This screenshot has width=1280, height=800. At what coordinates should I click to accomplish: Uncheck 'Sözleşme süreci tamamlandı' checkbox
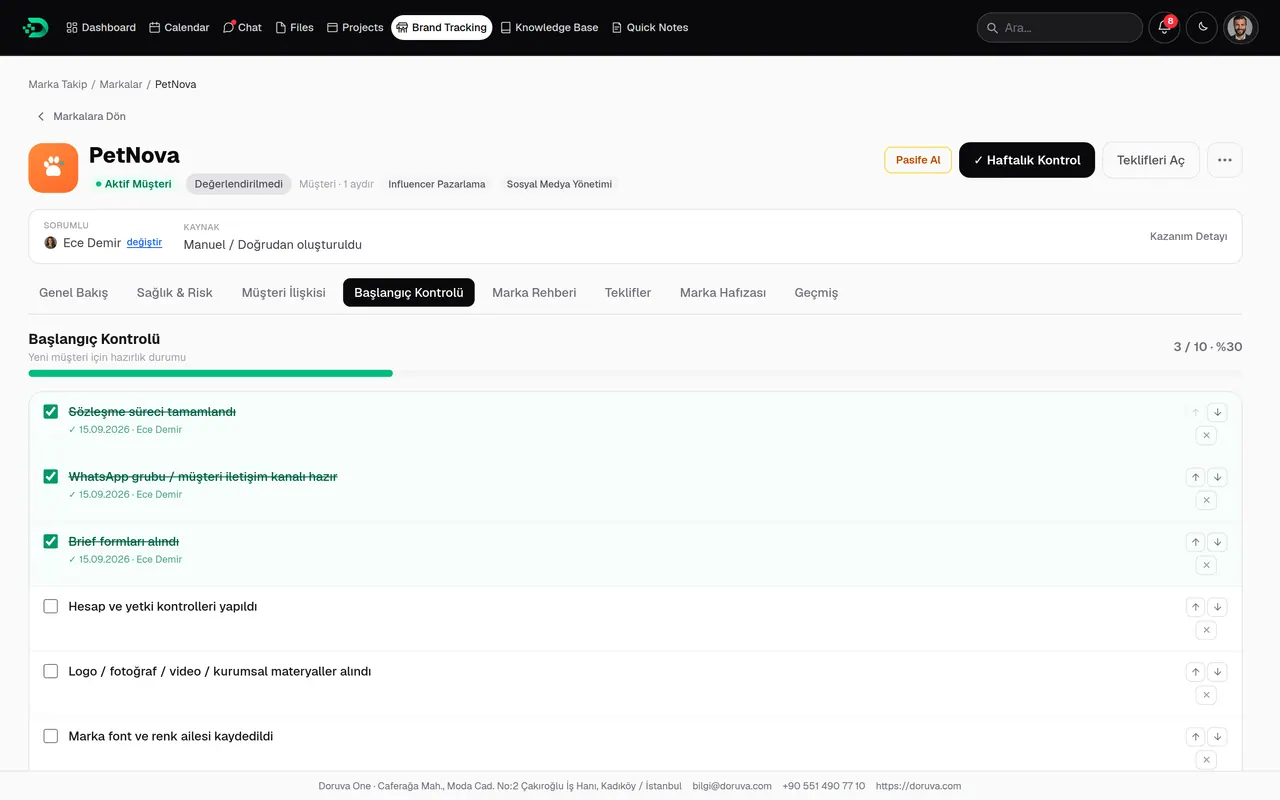coord(51,411)
